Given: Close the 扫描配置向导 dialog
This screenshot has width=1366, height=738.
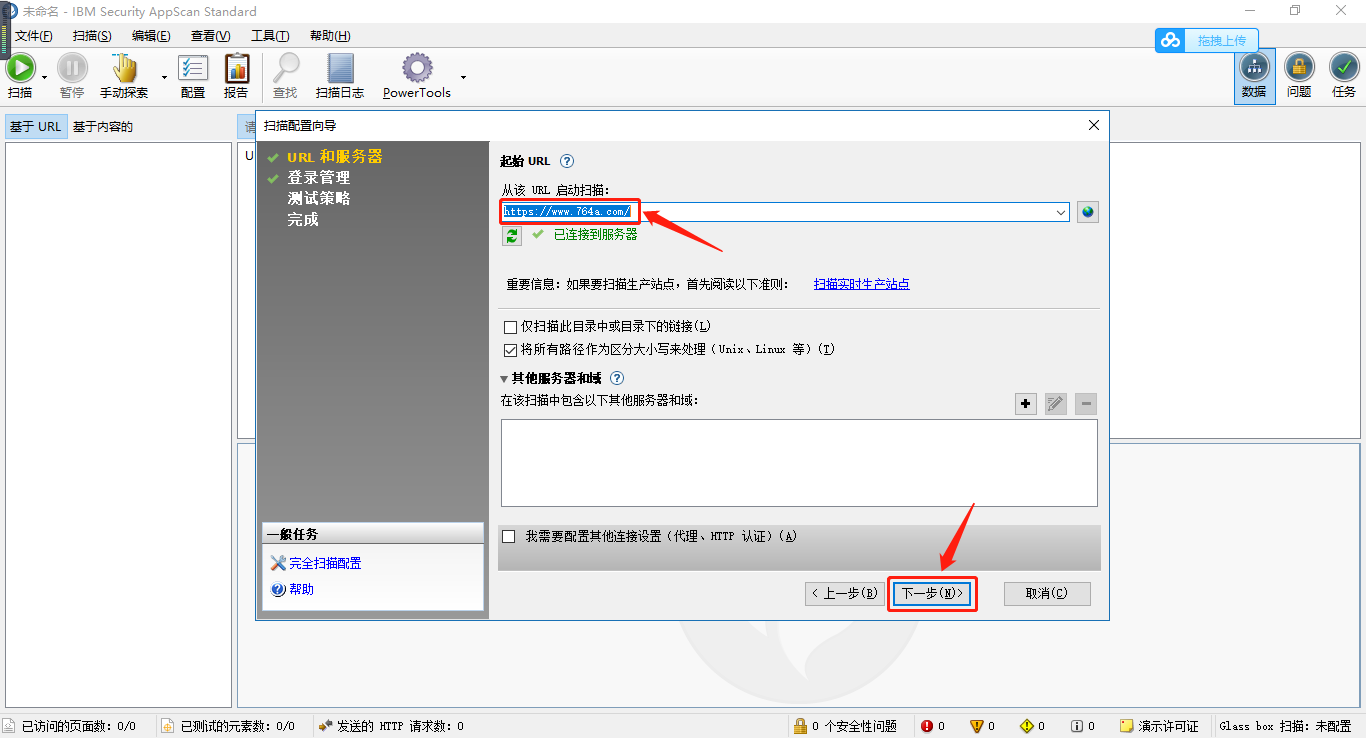Looking at the screenshot, I should 1093,126.
